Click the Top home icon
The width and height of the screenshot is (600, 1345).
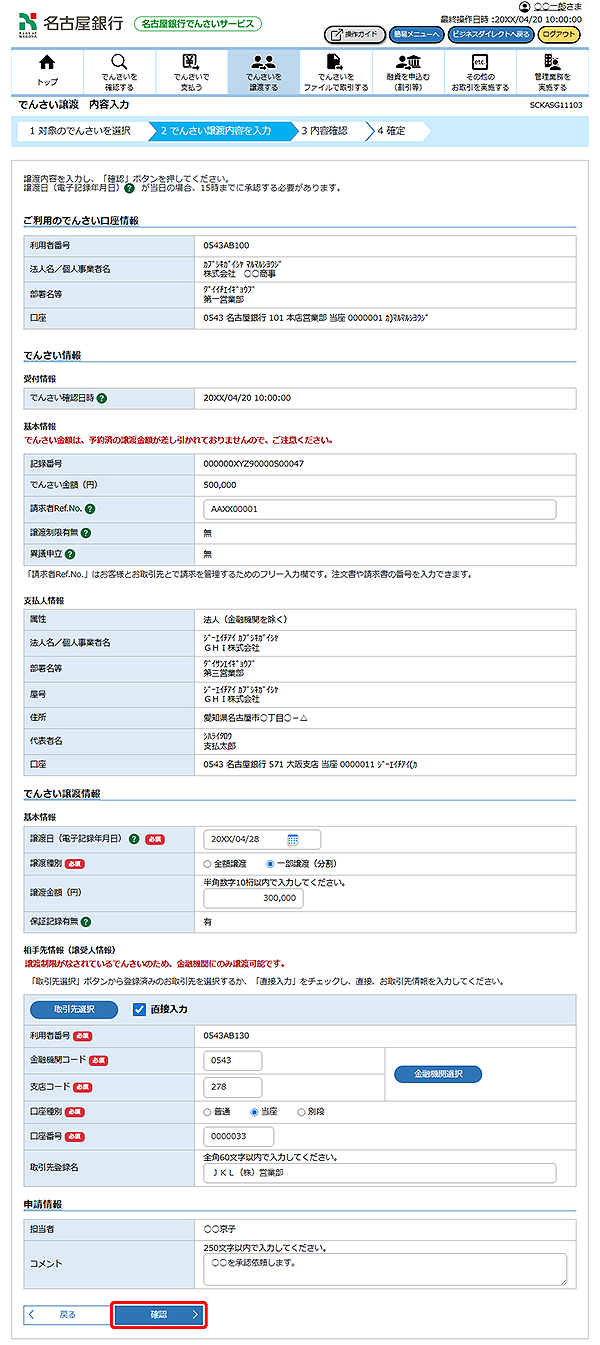47,63
